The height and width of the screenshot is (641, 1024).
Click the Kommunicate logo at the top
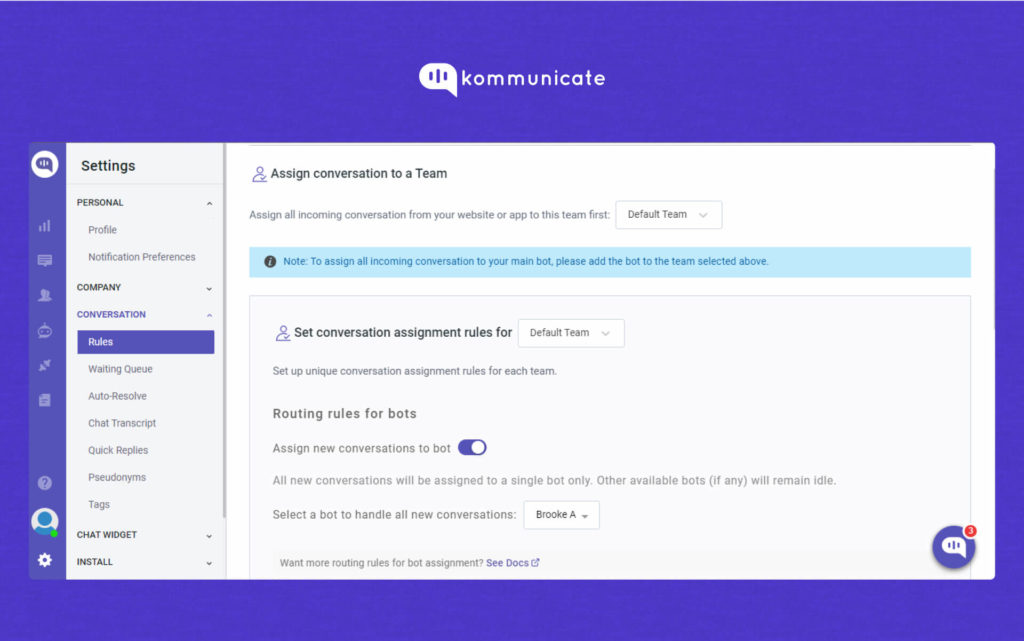511,78
